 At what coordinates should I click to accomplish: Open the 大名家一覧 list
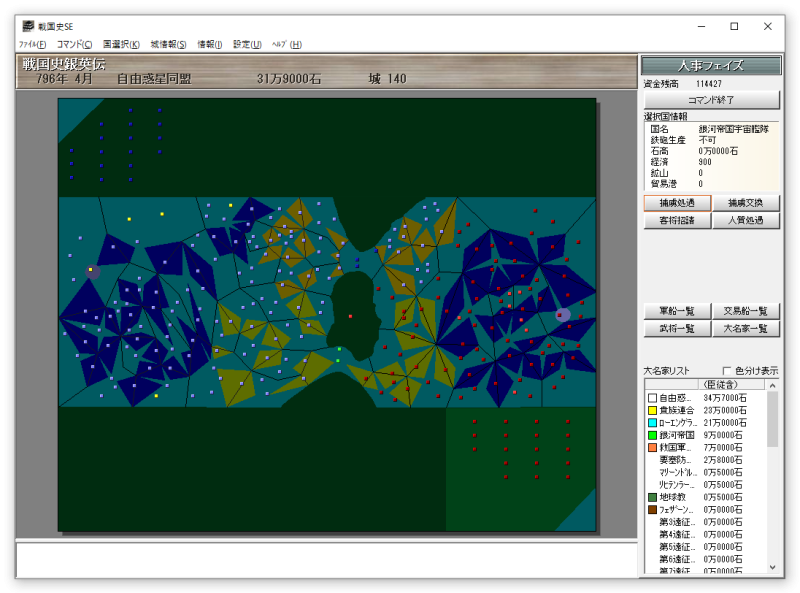pyautogui.click(x=745, y=329)
